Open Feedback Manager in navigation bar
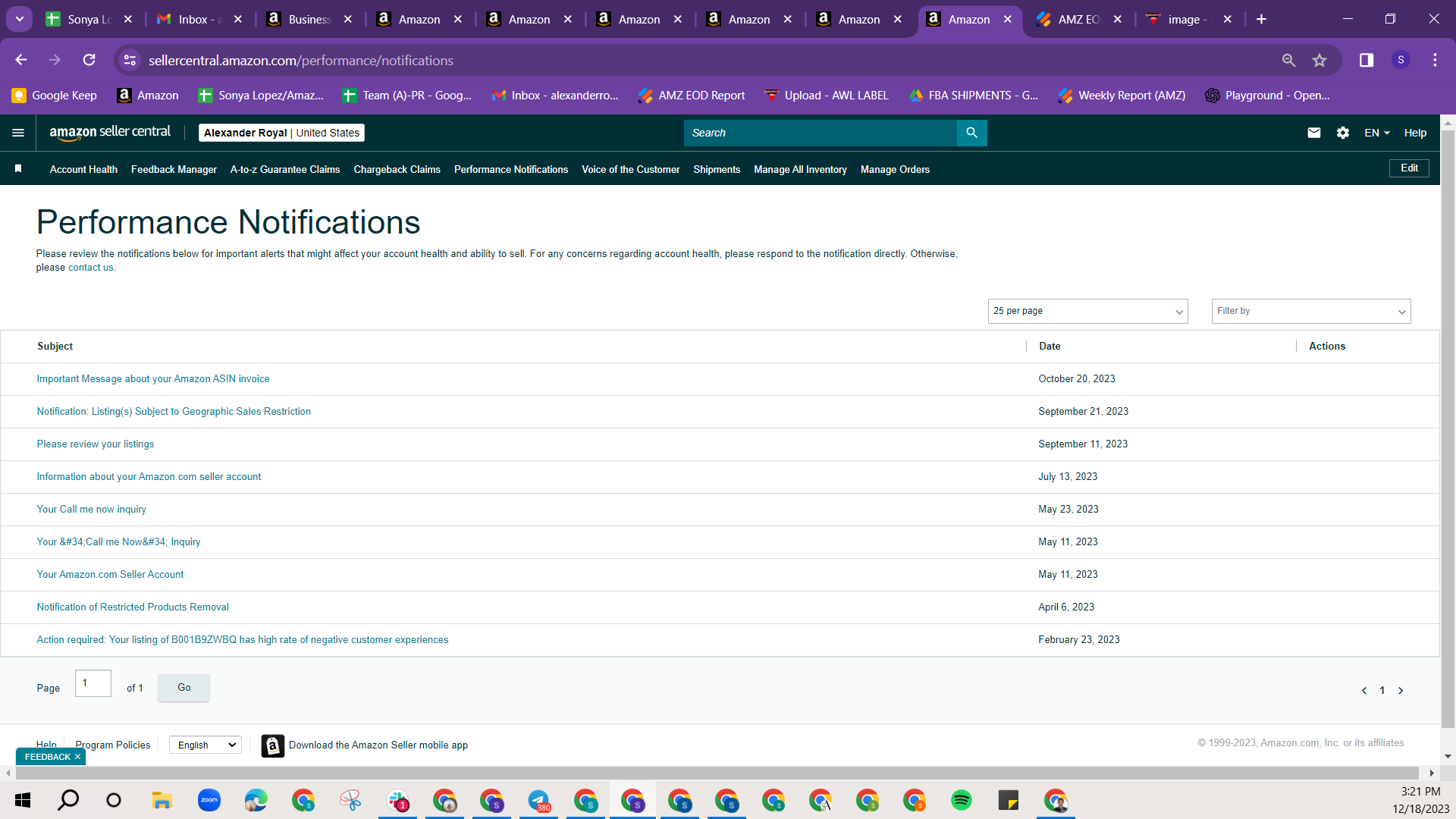Viewport: 1456px width, 819px height. pyautogui.click(x=174, y=169)
